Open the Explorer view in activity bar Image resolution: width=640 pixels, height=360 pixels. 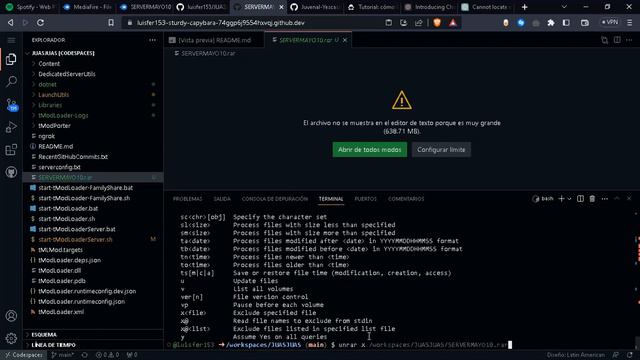coord(11,60)
